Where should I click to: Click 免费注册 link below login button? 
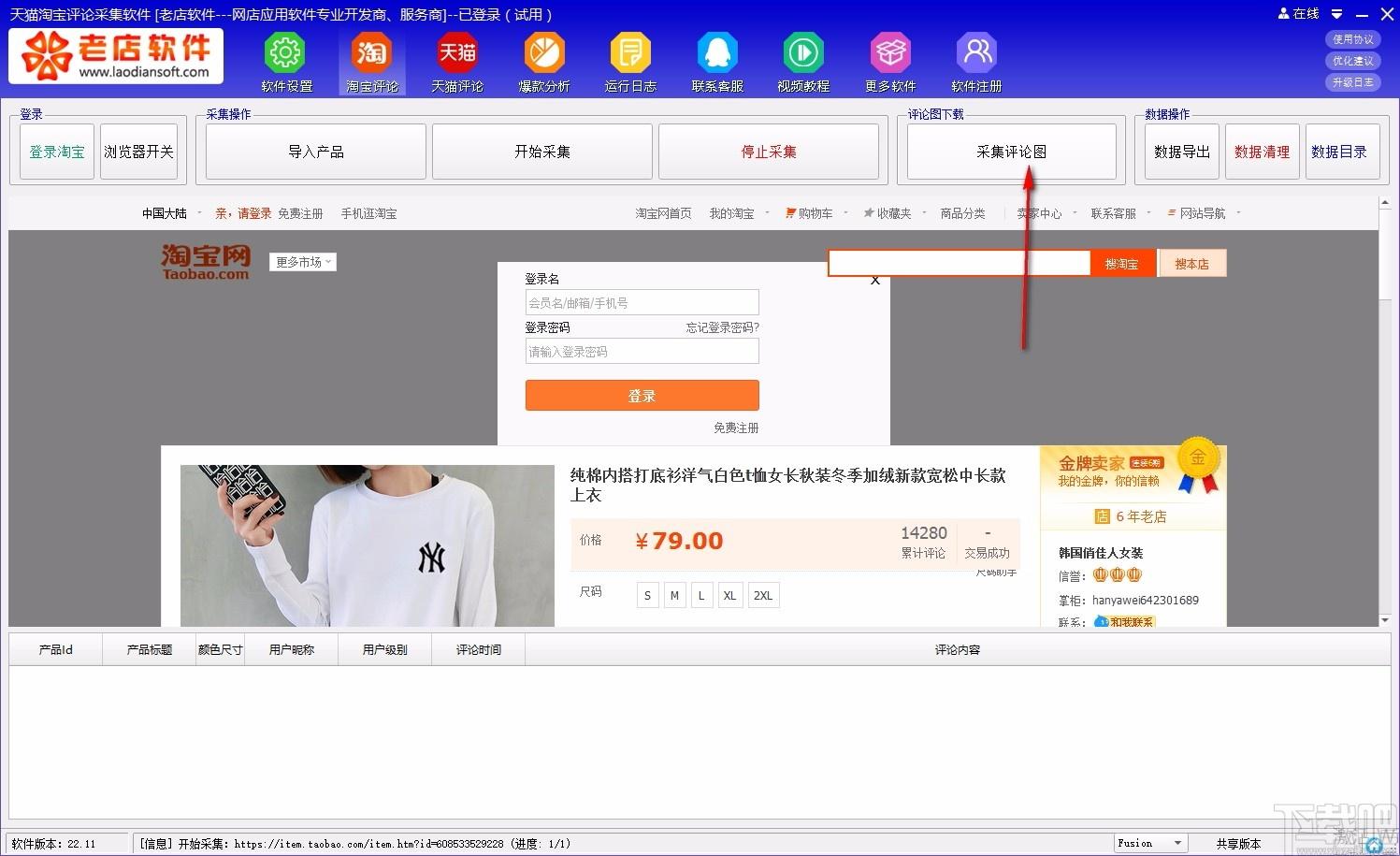pyautogui.click(x=736, y=428)
